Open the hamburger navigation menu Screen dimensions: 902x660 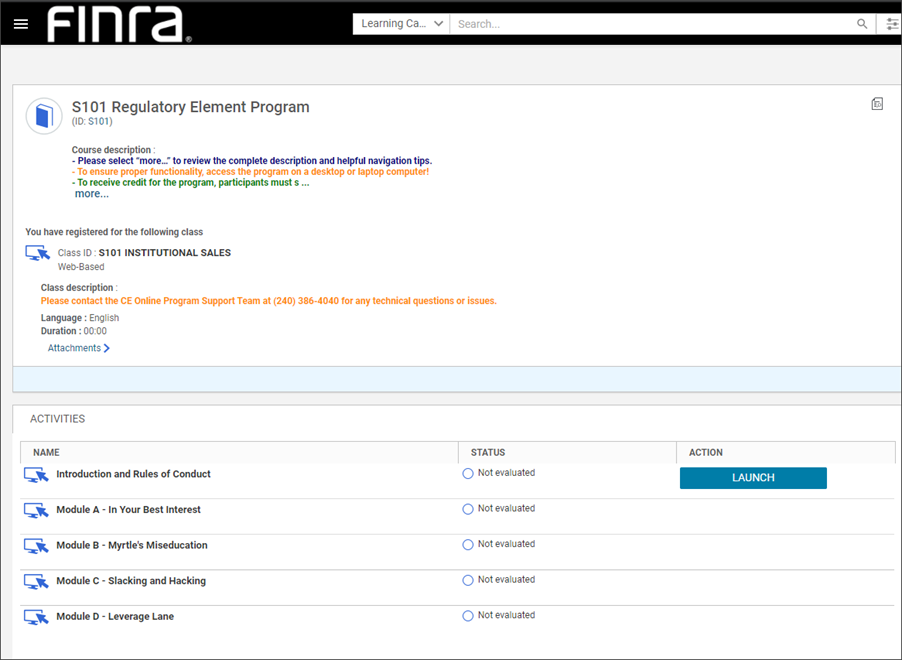tap(21, 24)
